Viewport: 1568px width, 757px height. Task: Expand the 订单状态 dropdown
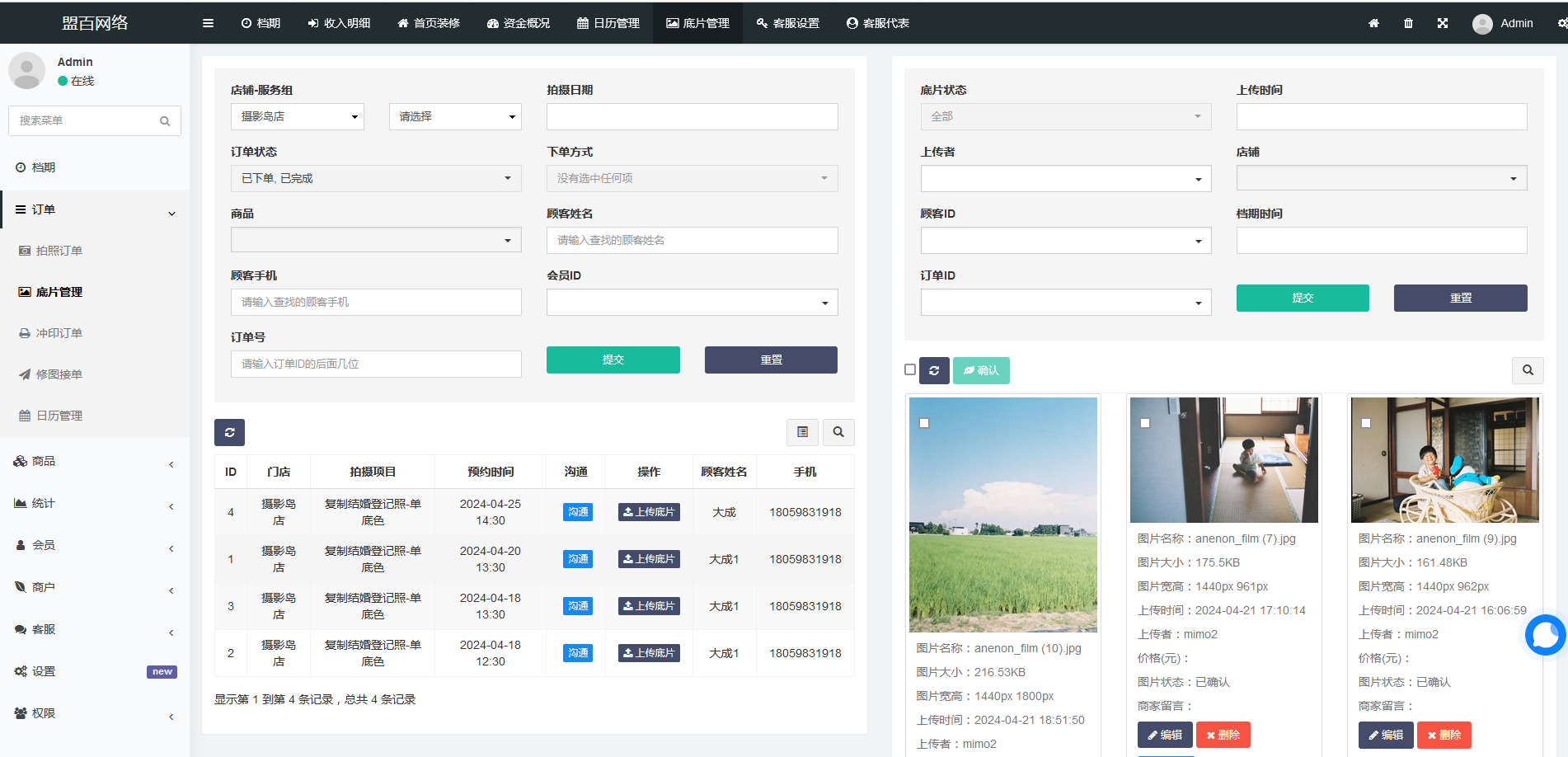(x=376, y=178)
